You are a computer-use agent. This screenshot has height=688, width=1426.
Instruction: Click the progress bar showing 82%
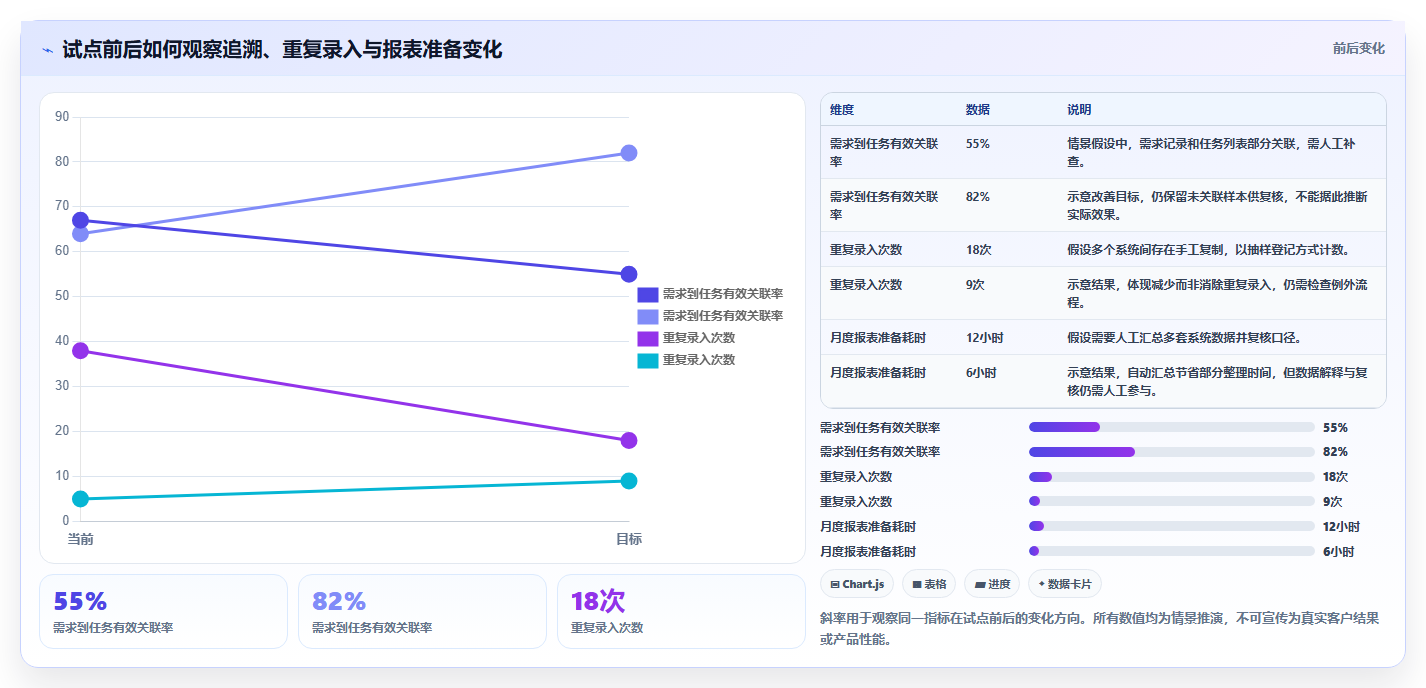[1172, 452]
